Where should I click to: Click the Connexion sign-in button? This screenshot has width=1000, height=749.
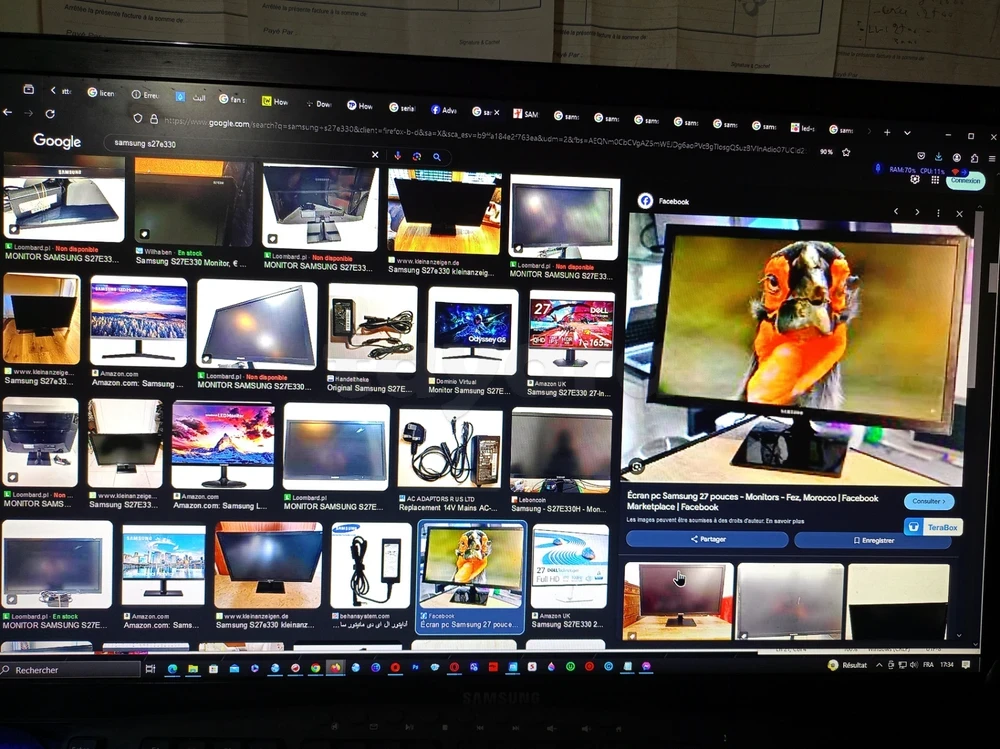[965, 181]
